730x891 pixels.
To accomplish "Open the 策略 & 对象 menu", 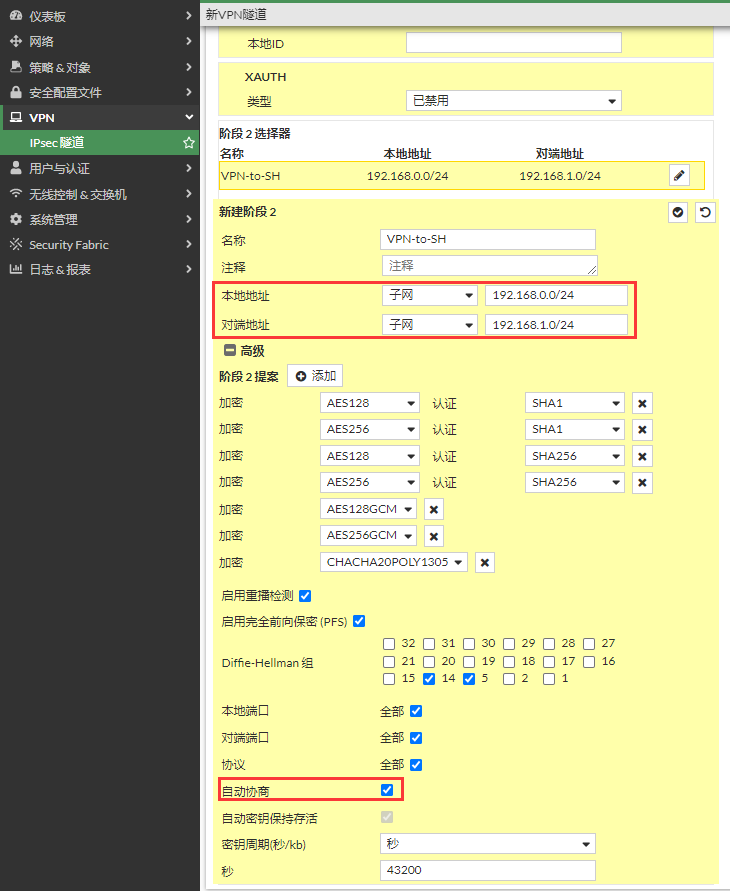I will 100,67.
